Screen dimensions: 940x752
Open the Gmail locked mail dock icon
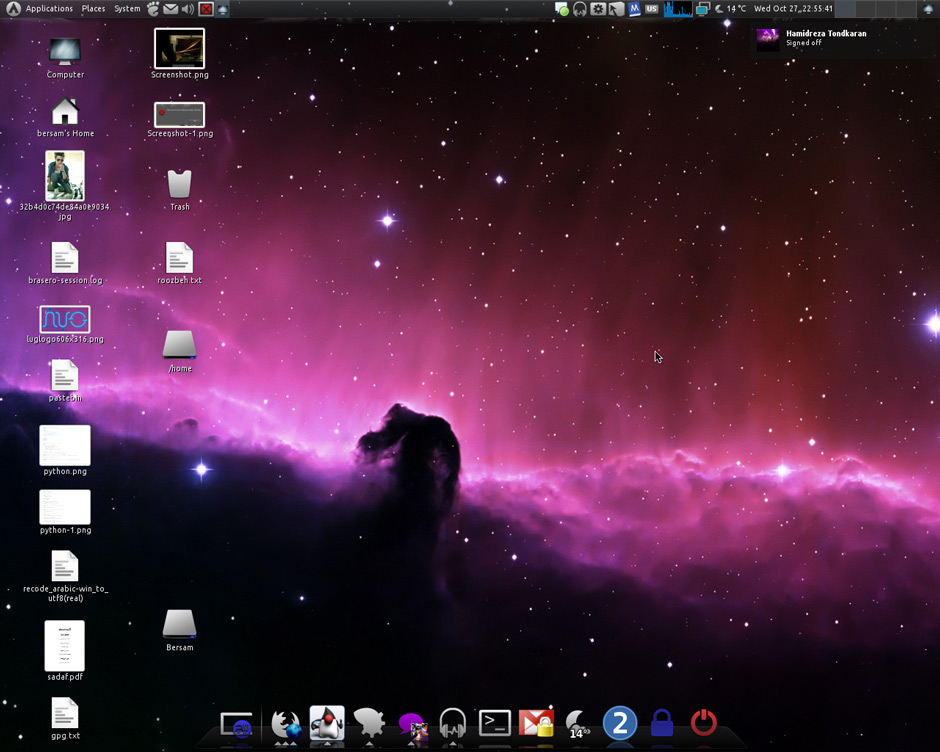point(537,723)
